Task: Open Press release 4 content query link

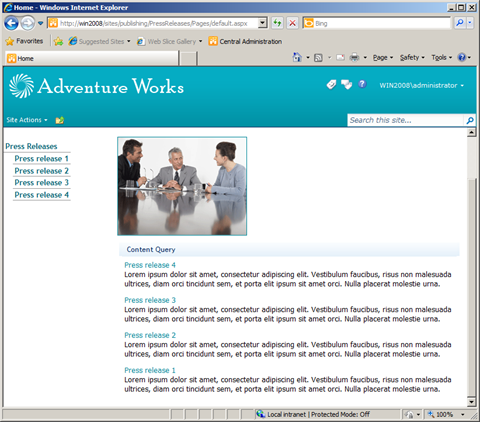Action: point(150,265)
